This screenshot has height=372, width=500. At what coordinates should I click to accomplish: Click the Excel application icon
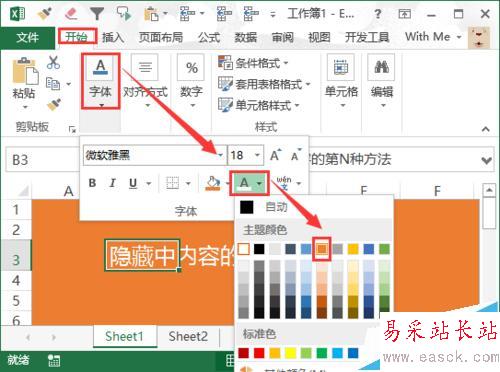click(18, 14)
